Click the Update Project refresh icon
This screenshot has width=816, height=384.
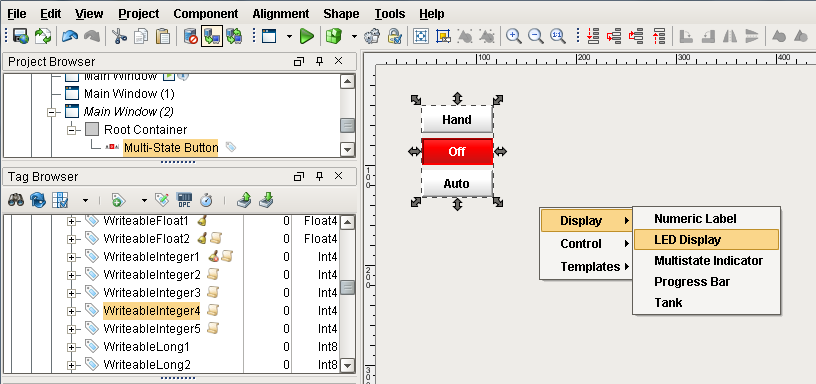[42, 36]
